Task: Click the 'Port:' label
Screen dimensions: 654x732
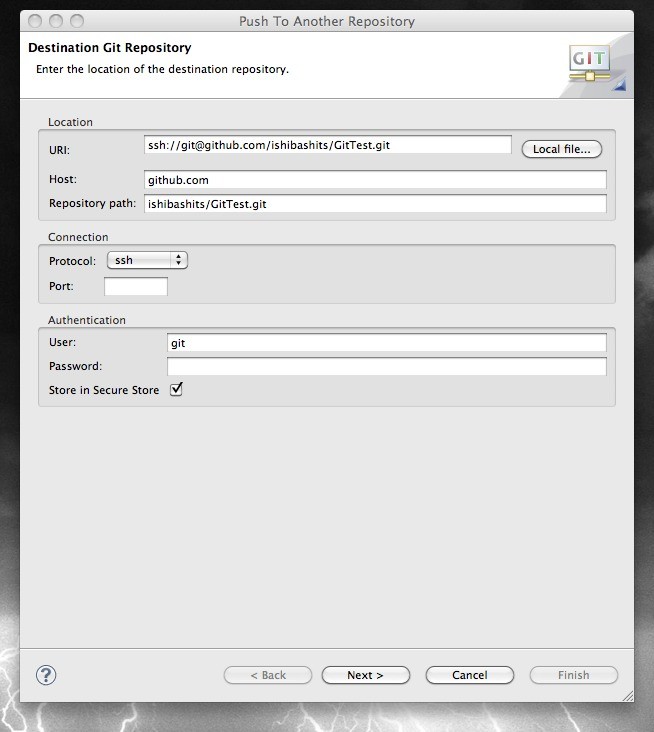Action: tap(61, 286)
